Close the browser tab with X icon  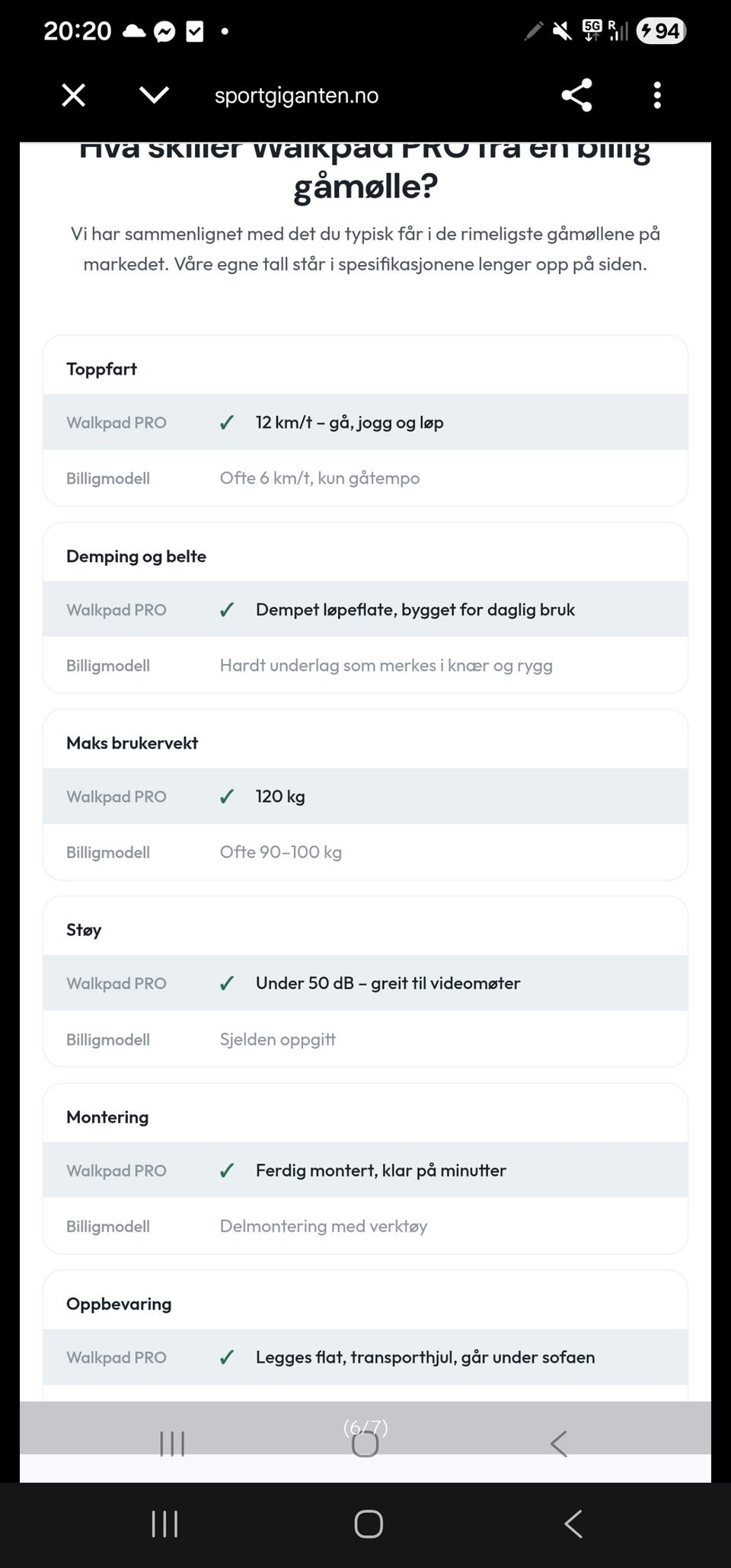pos(73,95)
